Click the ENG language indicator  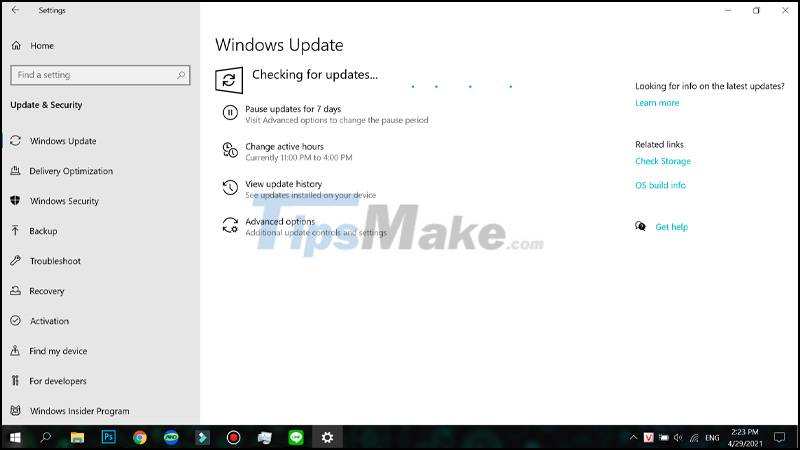point(712,438)
